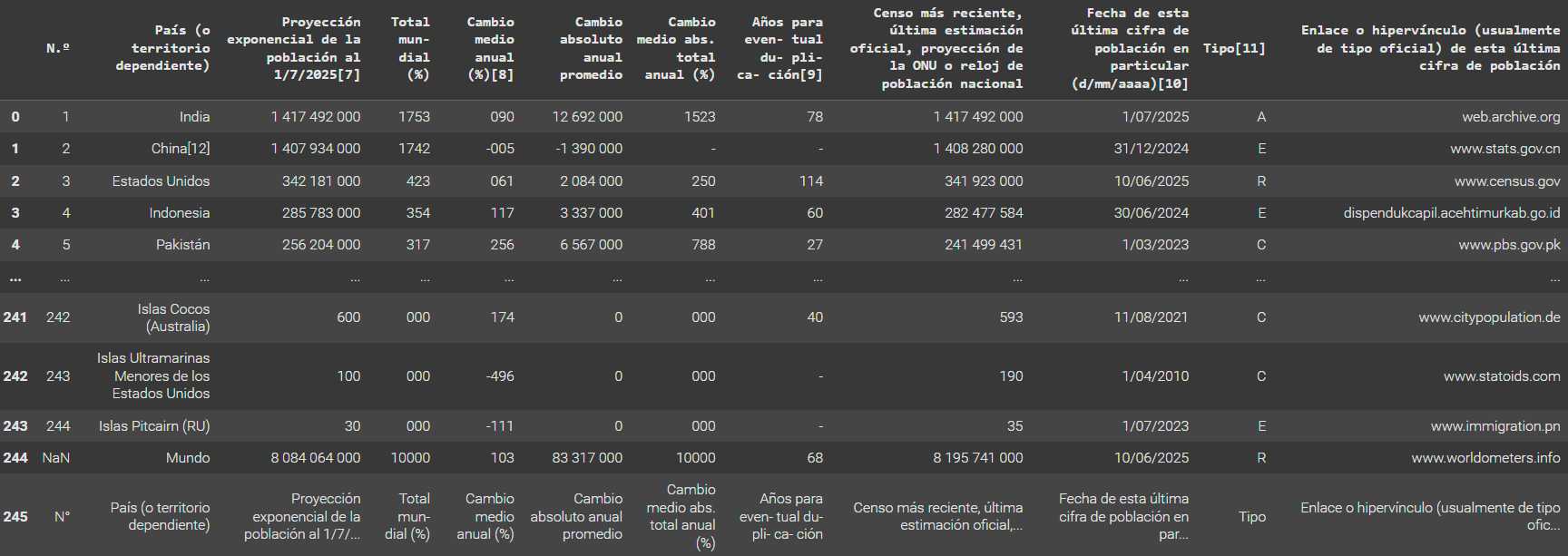Click India's census value 1 417 492 000
1568x556 pixels.
[x=977, y=117]
